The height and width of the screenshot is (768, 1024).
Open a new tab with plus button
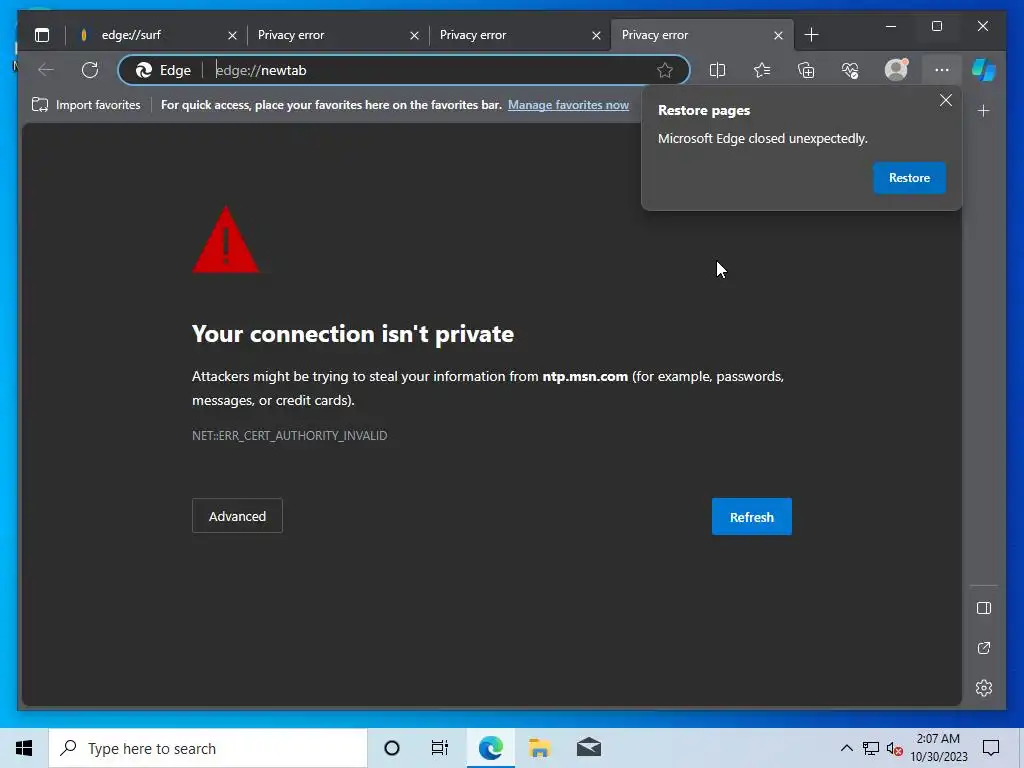811,35
